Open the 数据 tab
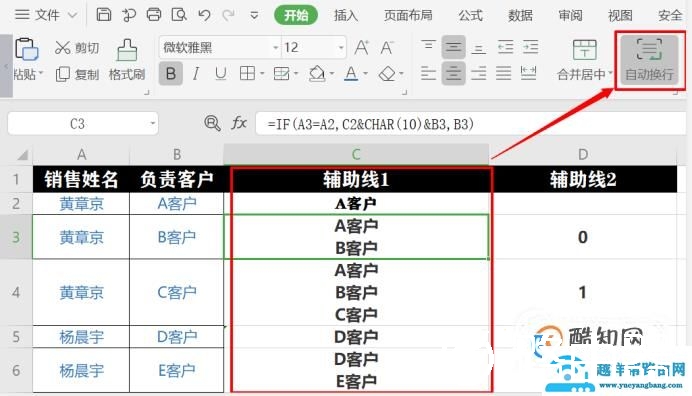The image size is (692, 396). pos(520,15)
